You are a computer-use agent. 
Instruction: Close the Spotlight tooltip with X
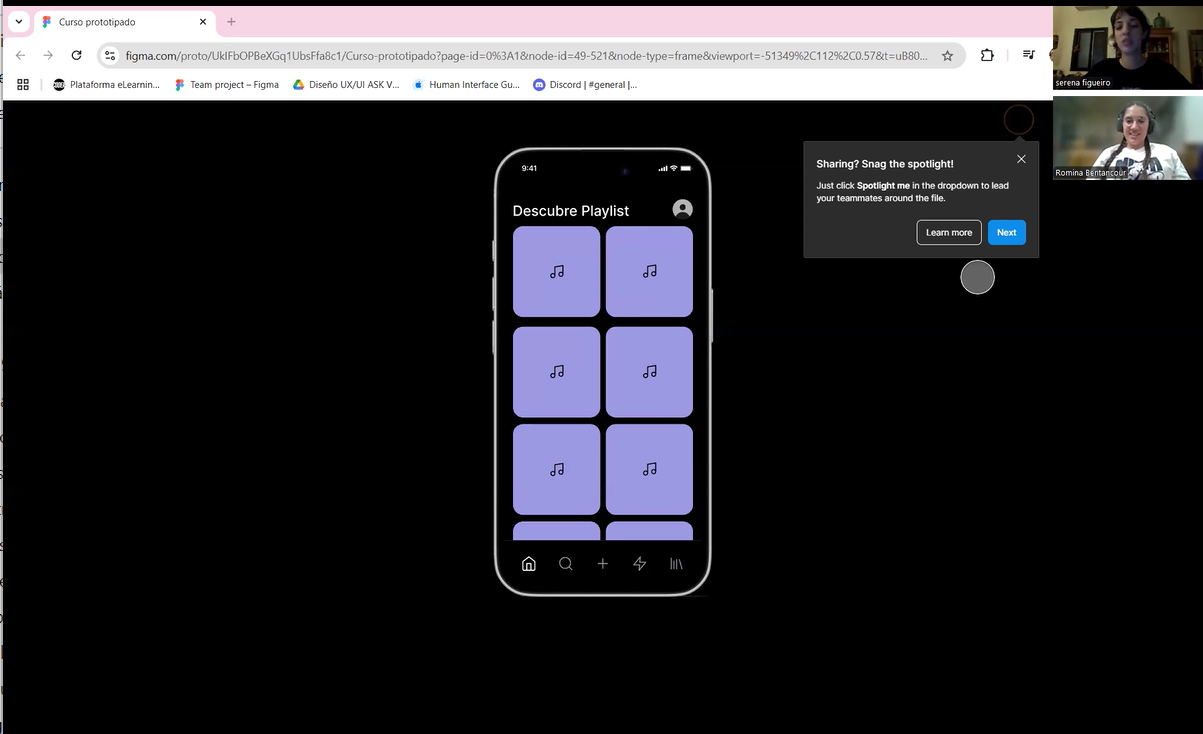[x=1021, y=159]
